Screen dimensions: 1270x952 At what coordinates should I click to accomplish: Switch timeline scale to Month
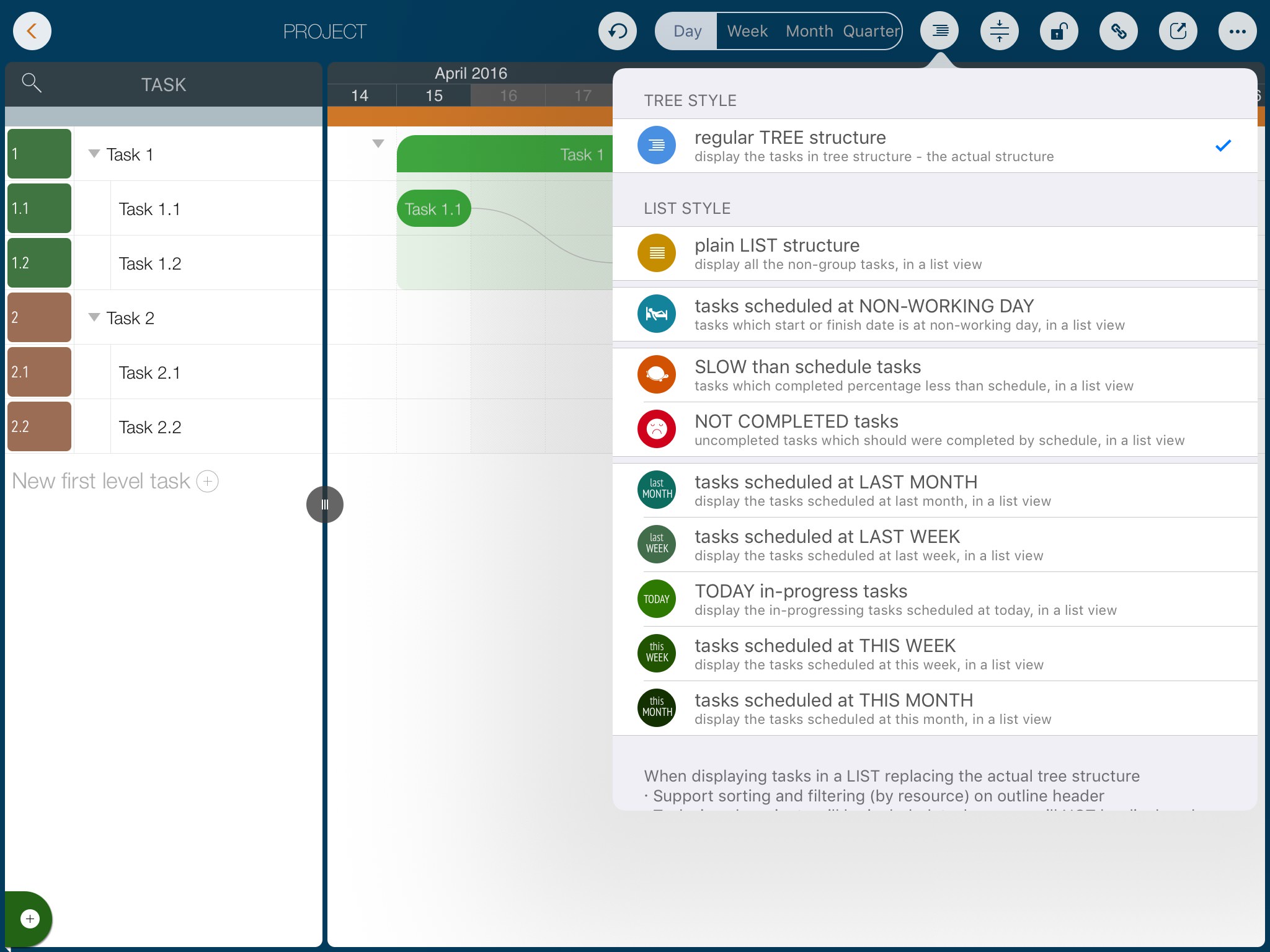809,31
